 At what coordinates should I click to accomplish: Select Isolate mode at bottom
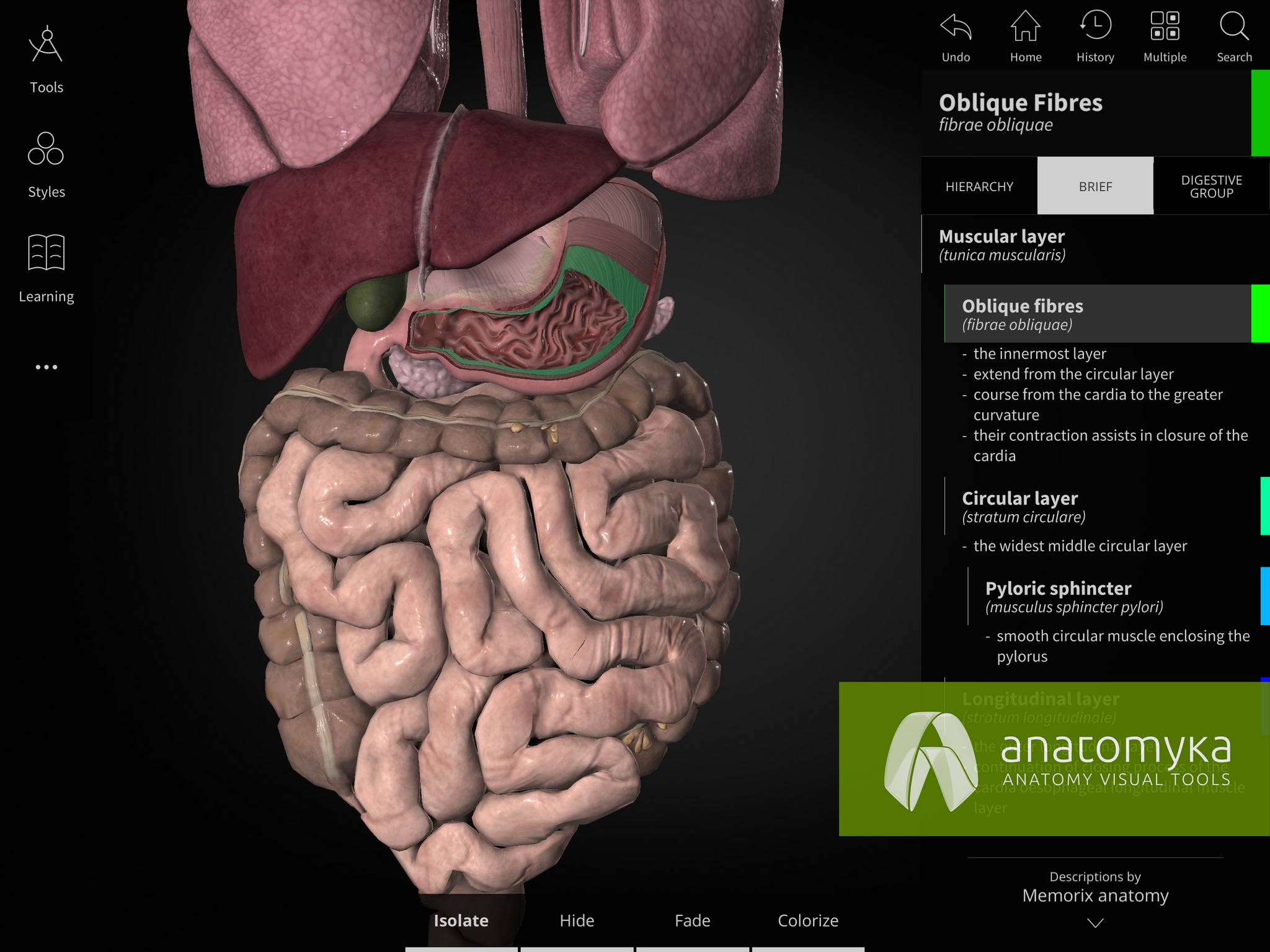[461, 920]
